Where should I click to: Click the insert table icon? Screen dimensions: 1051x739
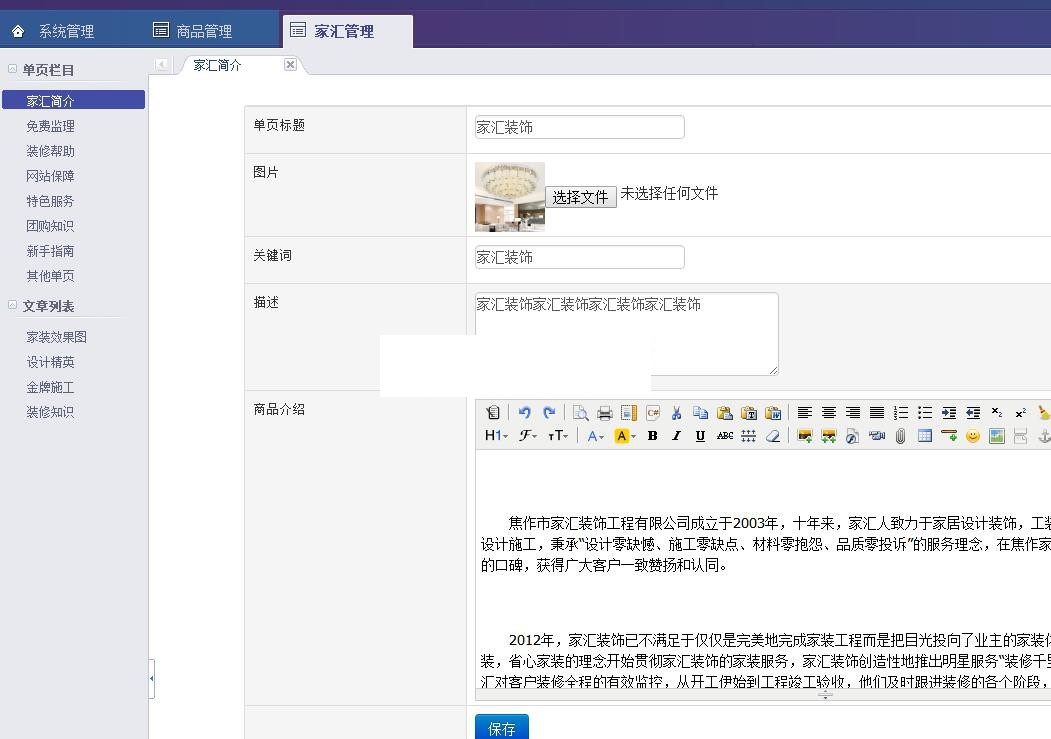(925, 436)
